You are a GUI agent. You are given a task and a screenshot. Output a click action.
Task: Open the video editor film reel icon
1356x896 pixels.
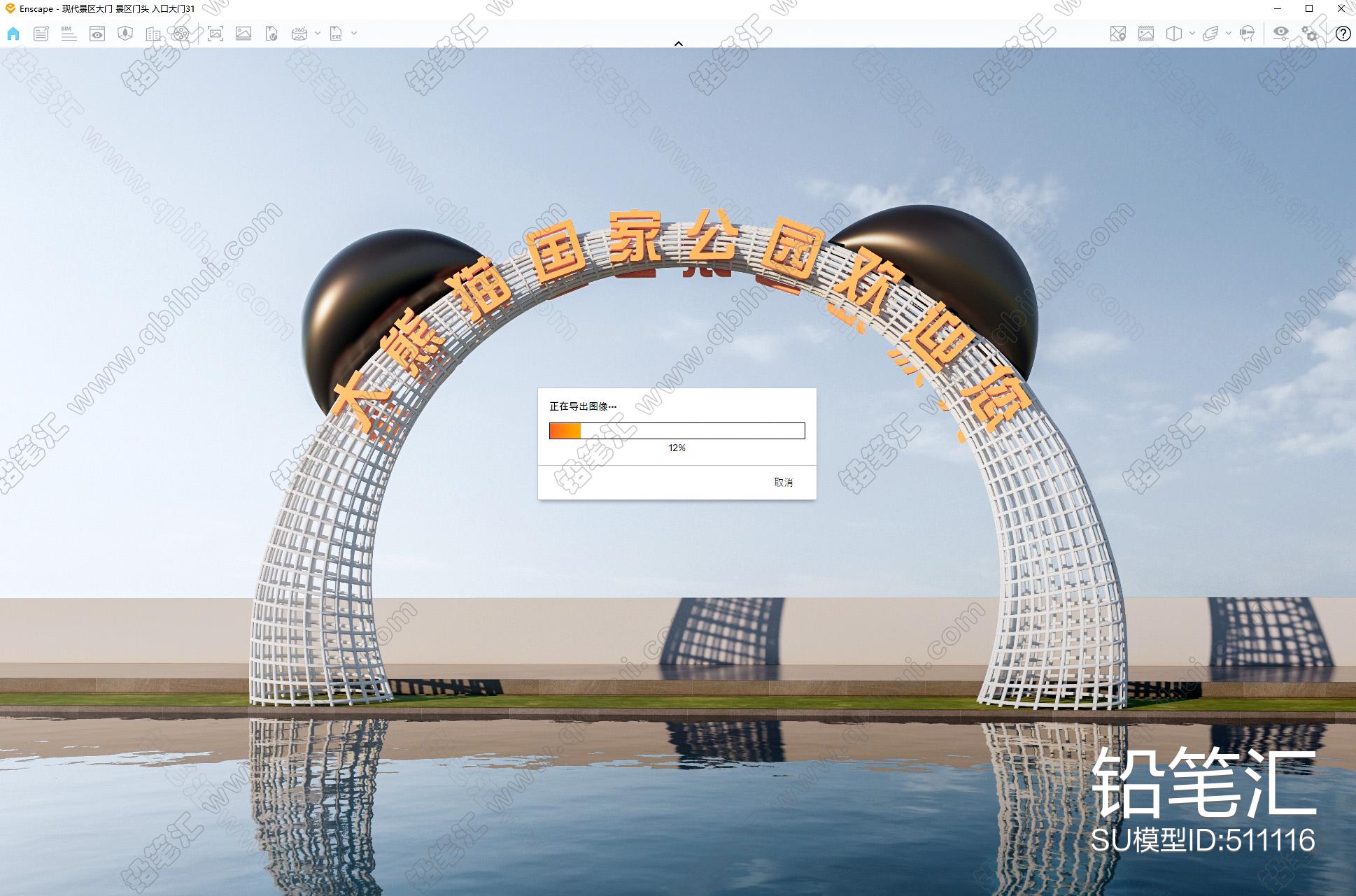coord(181,34)
